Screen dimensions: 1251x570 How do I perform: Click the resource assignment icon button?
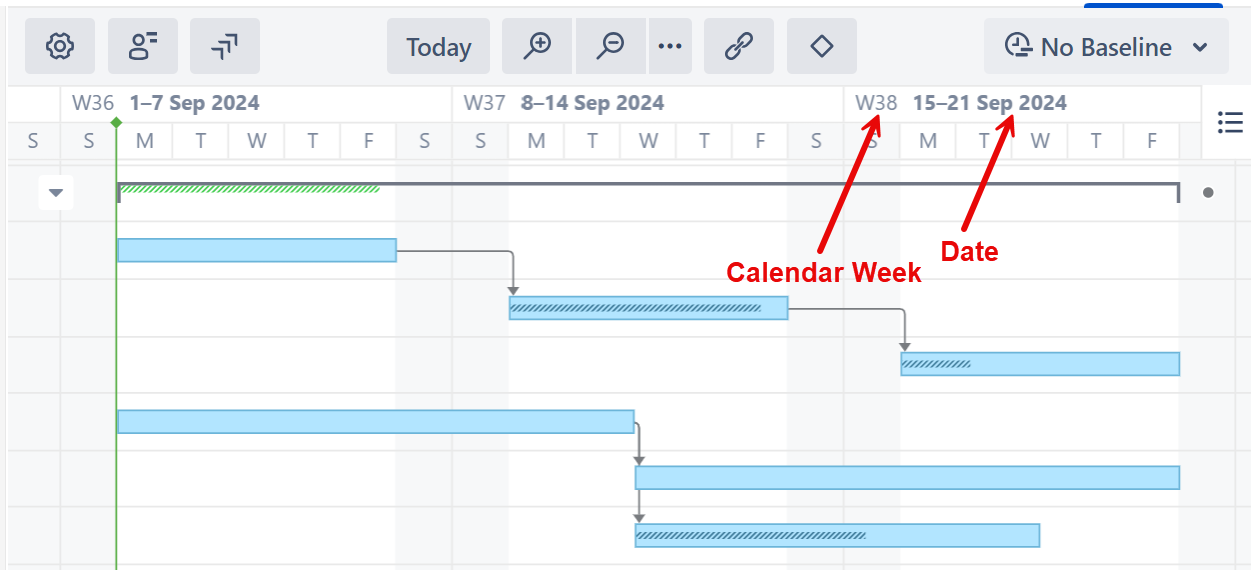click(x=142, y=46)
